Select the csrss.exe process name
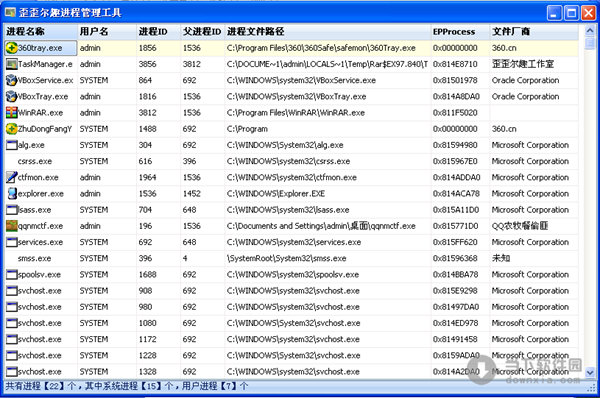 pyautogui.click(x=35, y=161)
